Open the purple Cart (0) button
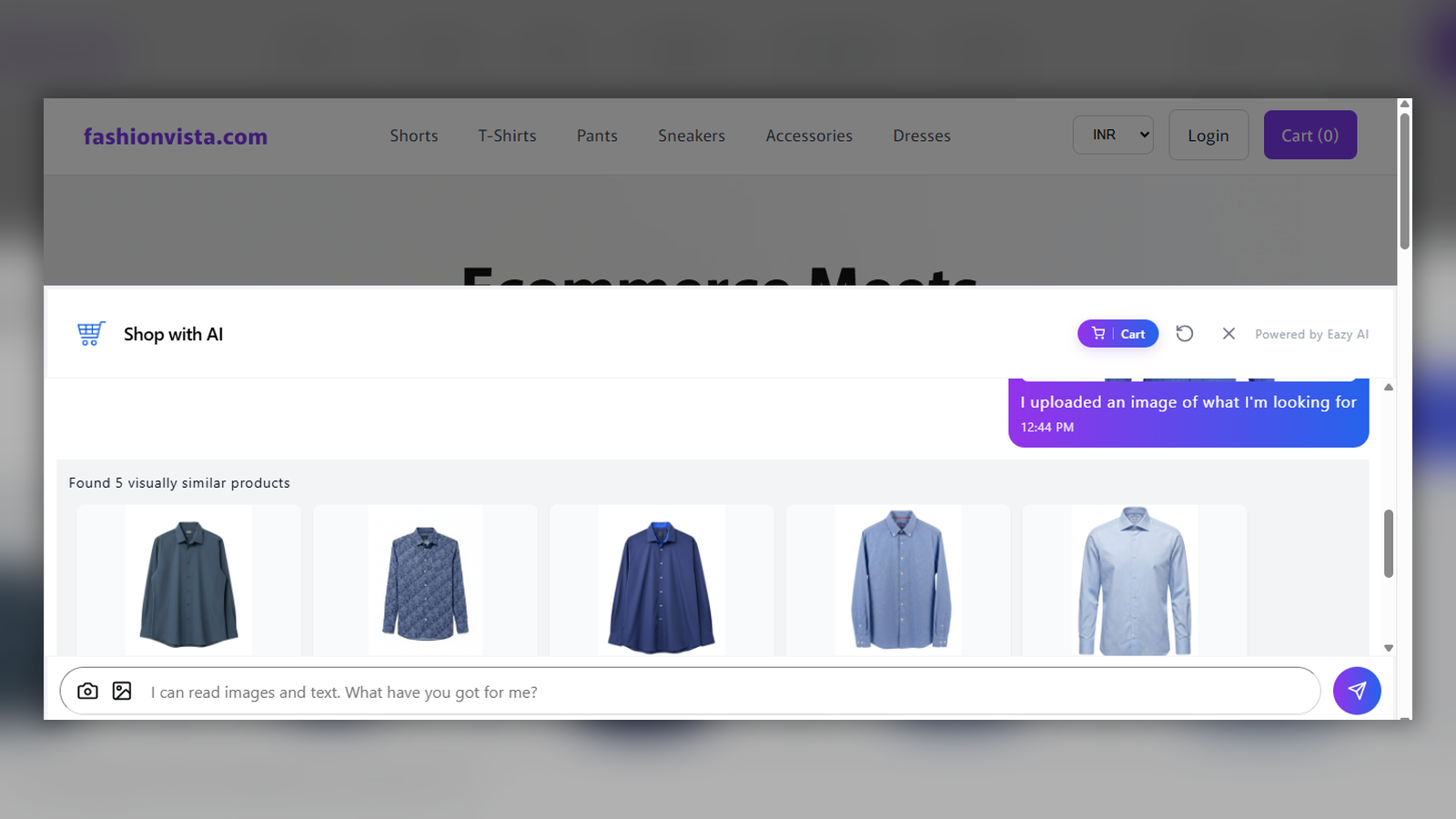Image resolution: width=1456 pixels, height=819 pixels. (1310, 135)
